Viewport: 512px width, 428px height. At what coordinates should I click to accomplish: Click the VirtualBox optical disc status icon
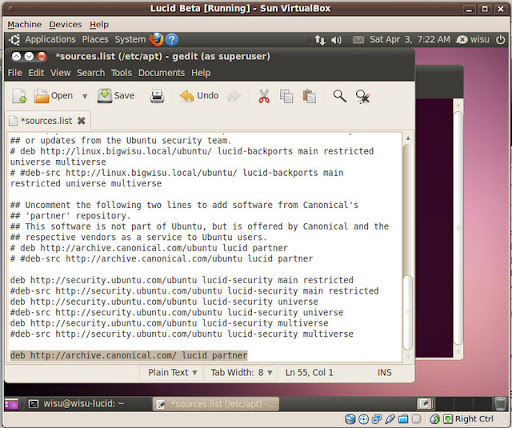pyautogui.click(x=364, y=419)
